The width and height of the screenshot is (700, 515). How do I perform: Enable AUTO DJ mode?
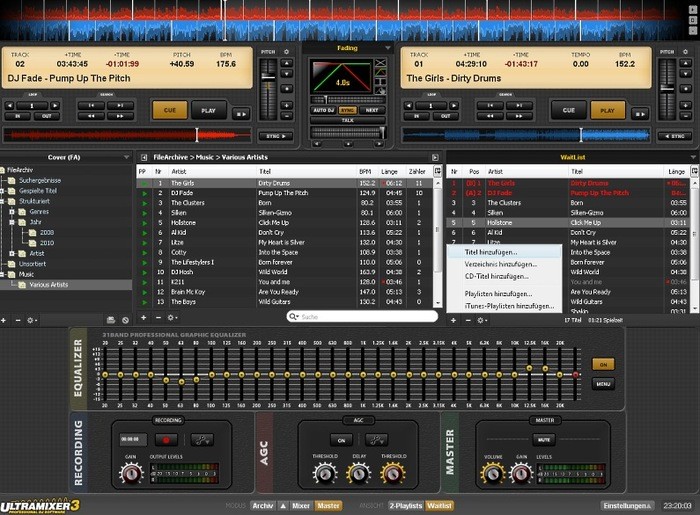(x=323, y=110)
